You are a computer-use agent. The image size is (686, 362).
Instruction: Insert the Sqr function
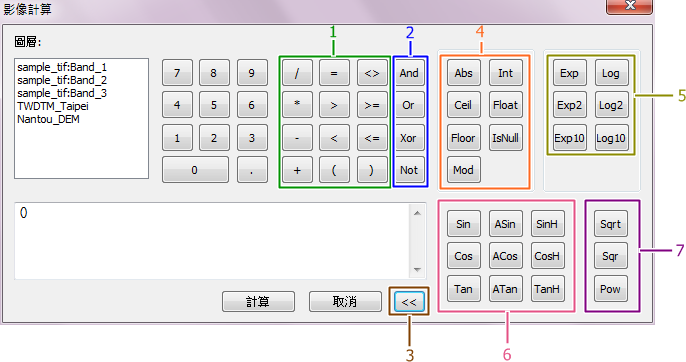pos(611,256)
